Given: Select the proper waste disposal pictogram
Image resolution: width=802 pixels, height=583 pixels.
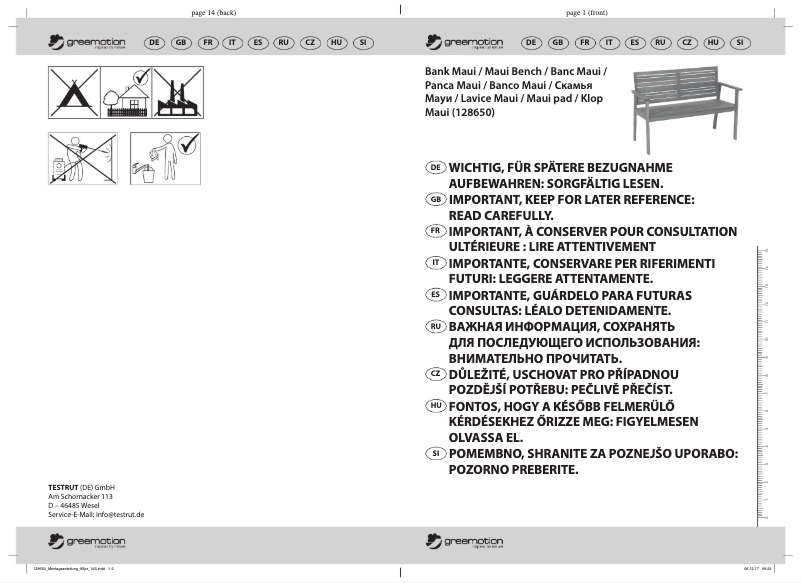Looking at the screenshot, I should pos(165,158).
